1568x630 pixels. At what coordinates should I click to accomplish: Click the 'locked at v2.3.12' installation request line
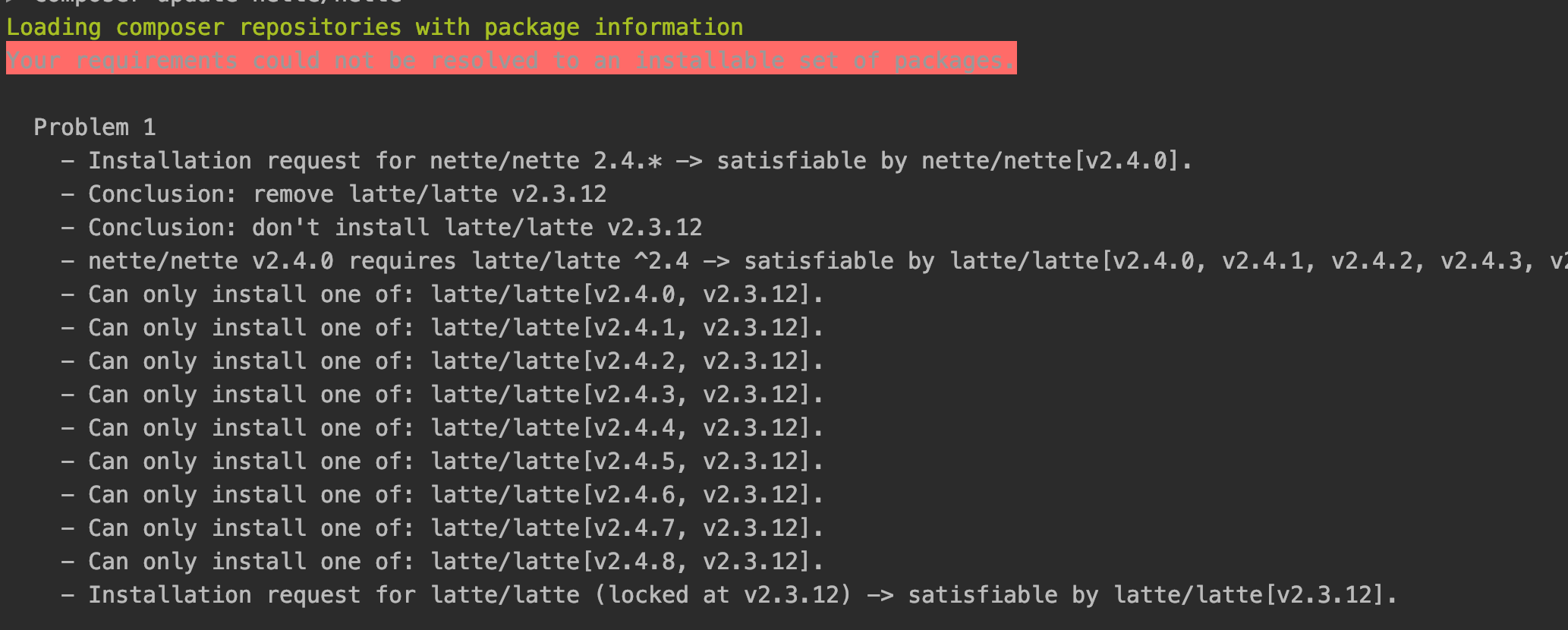tap(729, 595)
